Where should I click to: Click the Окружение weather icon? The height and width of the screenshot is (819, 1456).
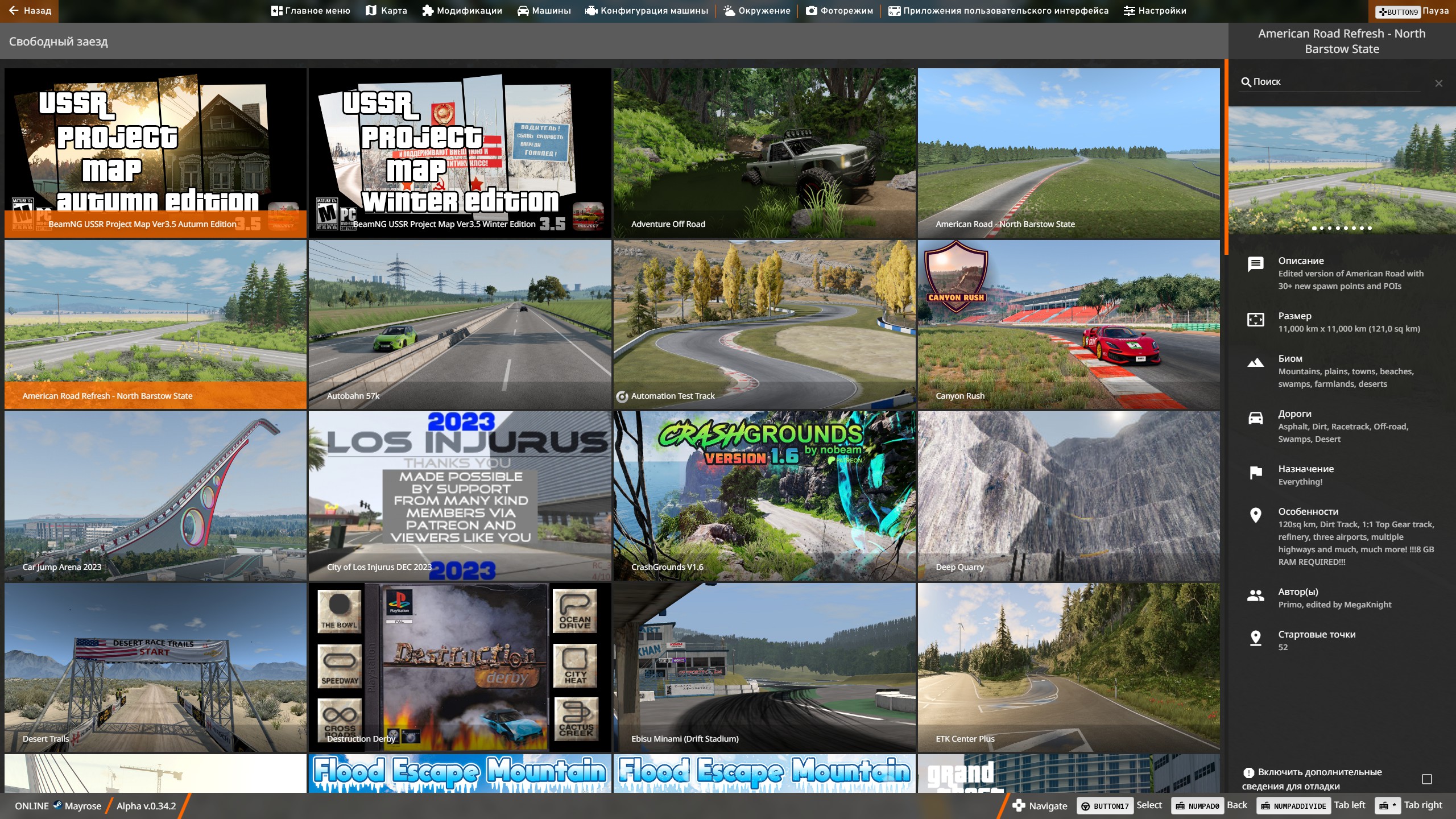click(x=729, y=11)
